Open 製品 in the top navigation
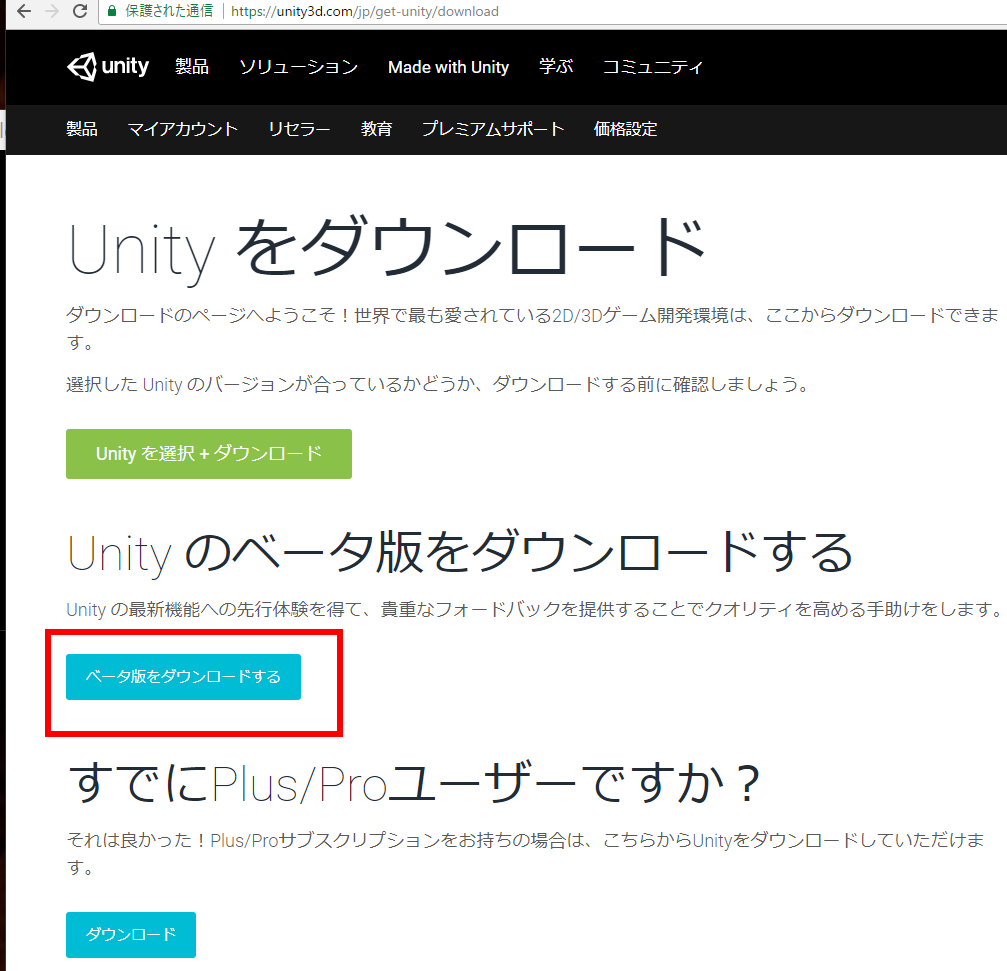Image resolution: width=1007 pixels, height=971 pixels. point(192,67)
